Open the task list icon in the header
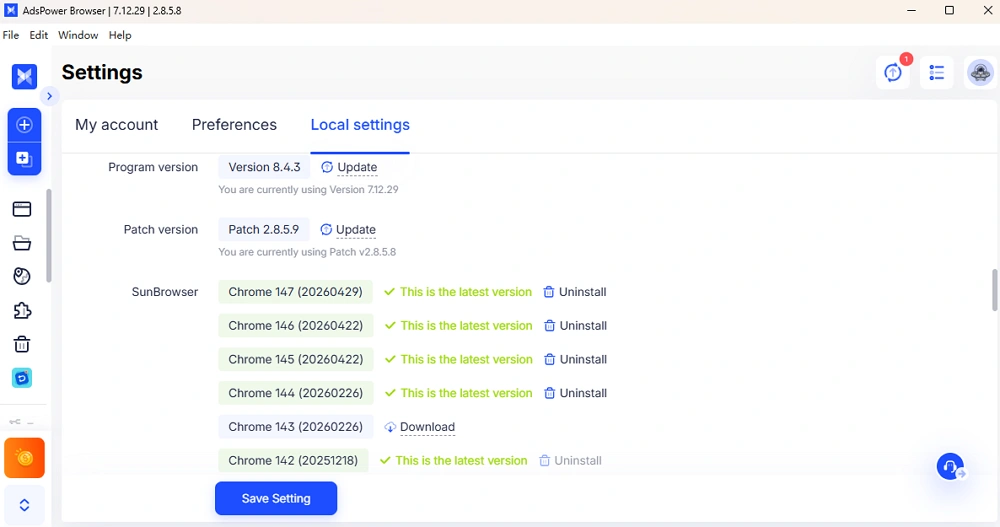Image resolution: width=1000 pixels, height=527 pixels. [936, 73]
